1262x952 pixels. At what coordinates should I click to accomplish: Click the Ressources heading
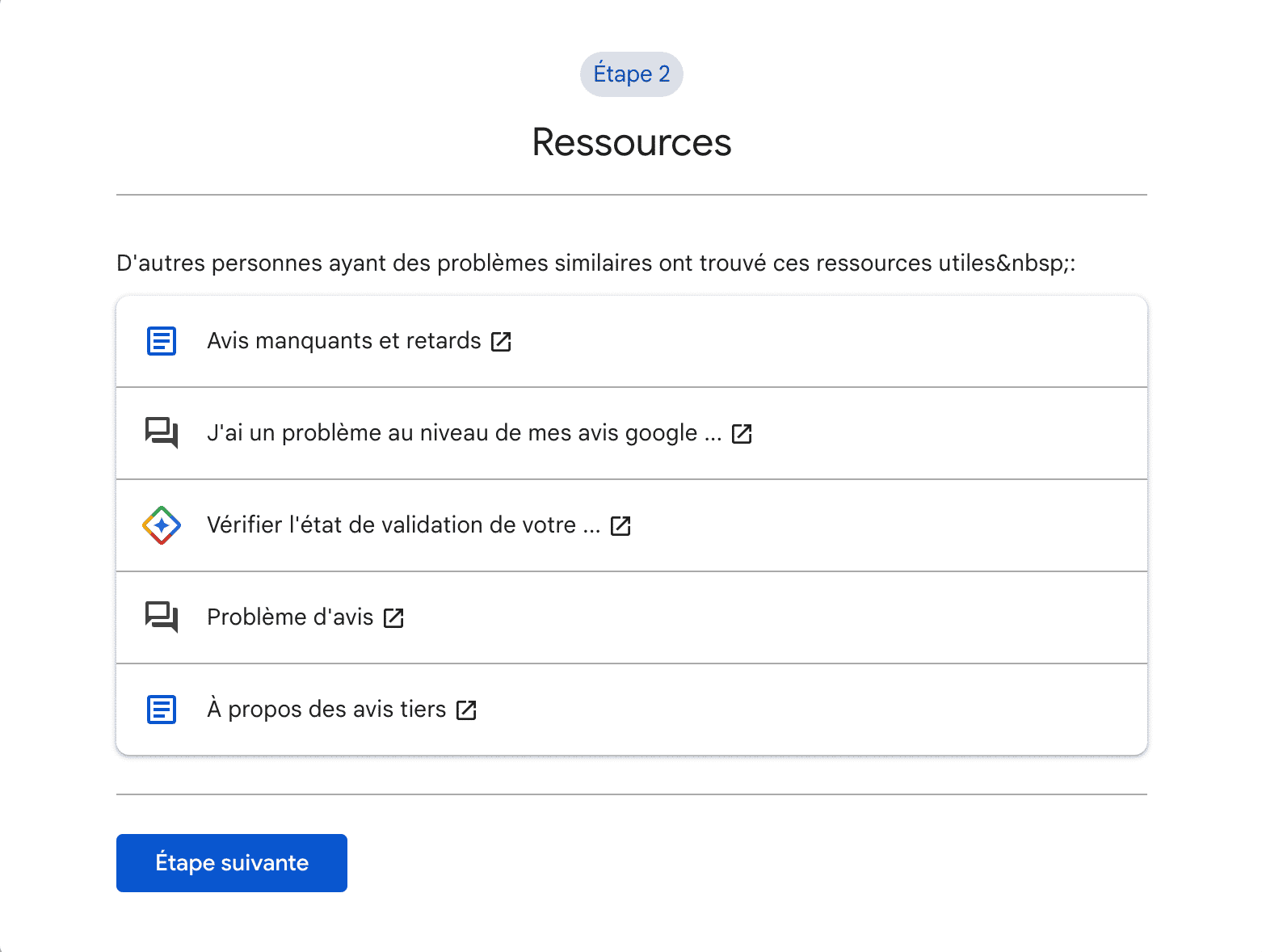[631, 143]
